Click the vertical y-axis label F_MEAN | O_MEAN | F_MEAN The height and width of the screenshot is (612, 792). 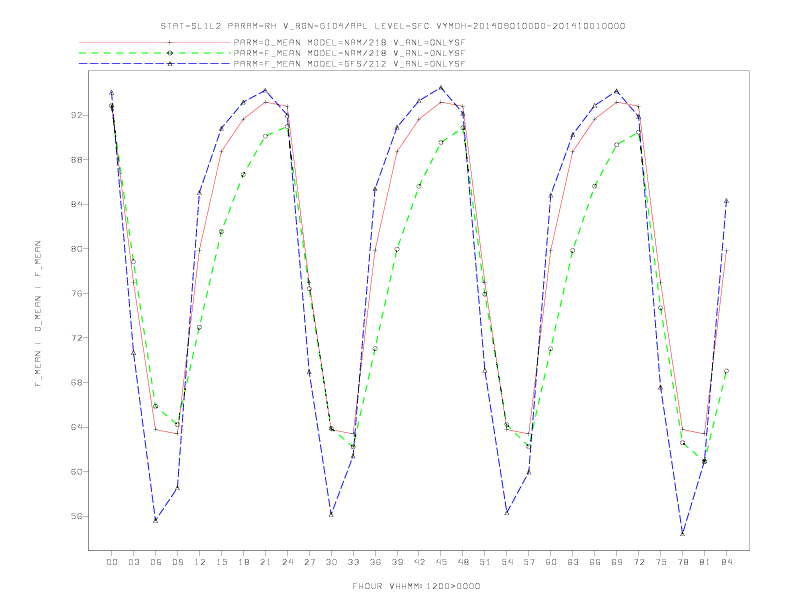coord(38,314)
